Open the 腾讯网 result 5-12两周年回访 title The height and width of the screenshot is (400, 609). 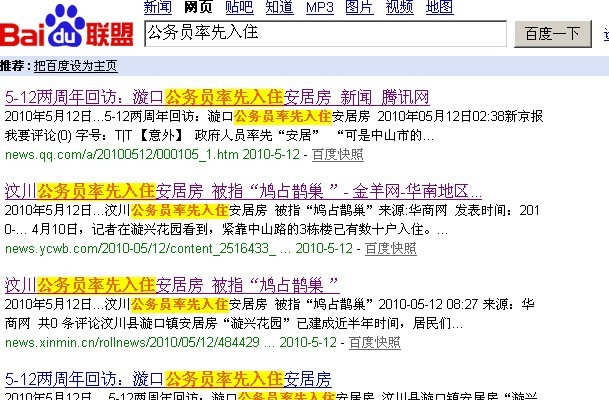point(217,97)
